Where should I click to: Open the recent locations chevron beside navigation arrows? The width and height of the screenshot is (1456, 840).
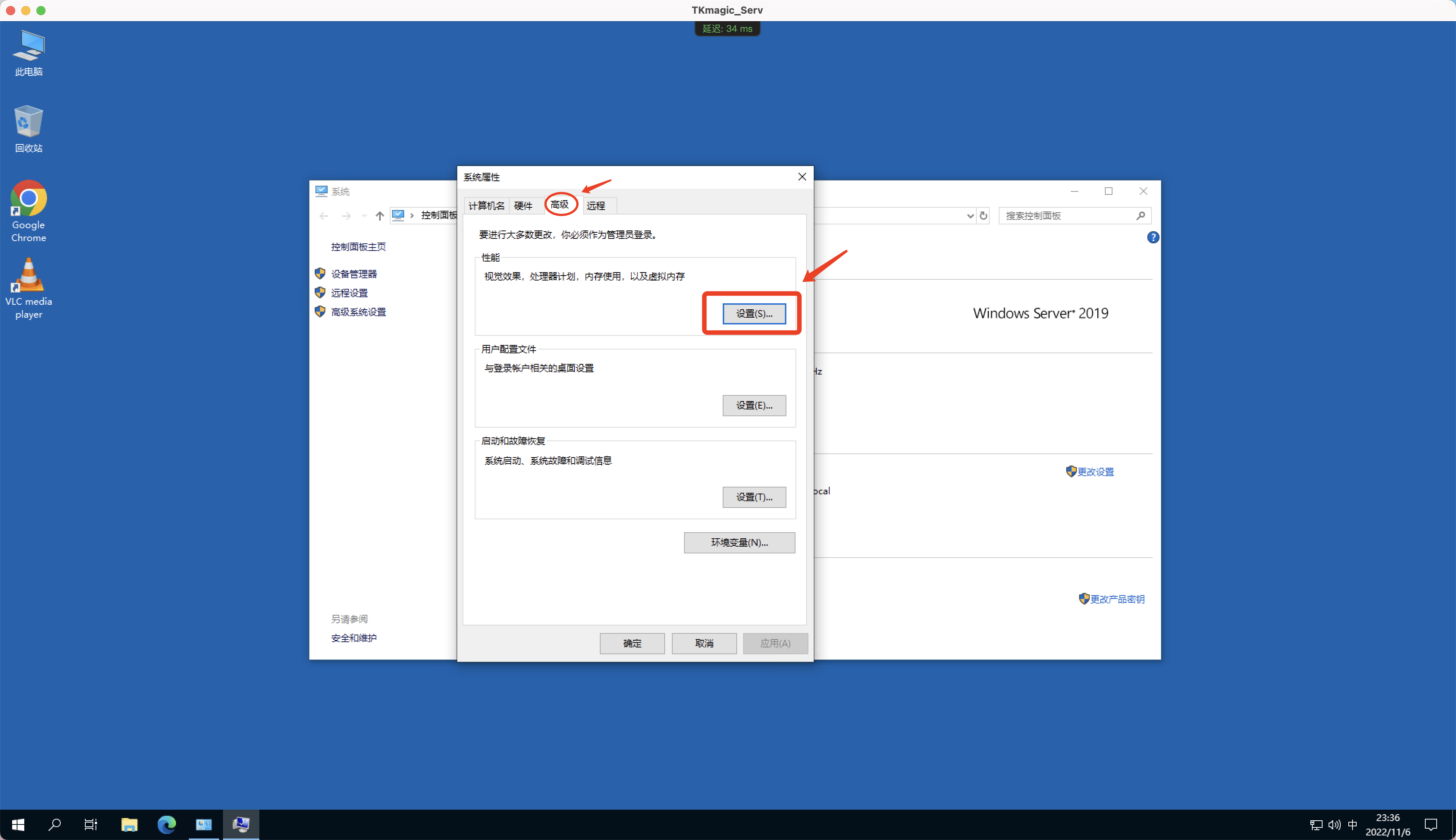[x=364, y=215]
